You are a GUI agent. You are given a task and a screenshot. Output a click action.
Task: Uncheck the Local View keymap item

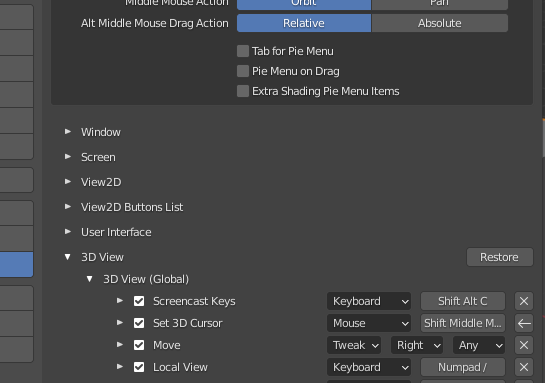(139, 367)
